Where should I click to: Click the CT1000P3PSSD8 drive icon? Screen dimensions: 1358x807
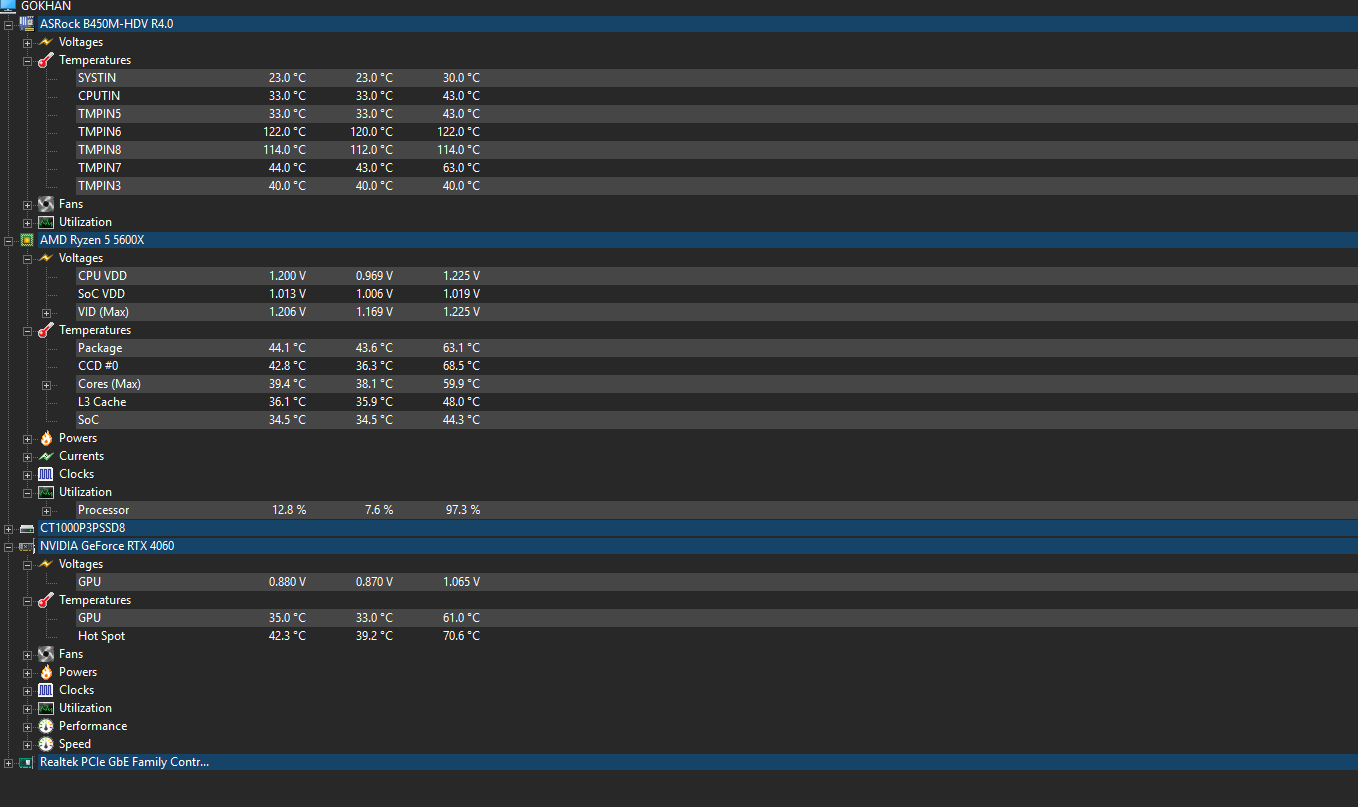tap(27, 528)
